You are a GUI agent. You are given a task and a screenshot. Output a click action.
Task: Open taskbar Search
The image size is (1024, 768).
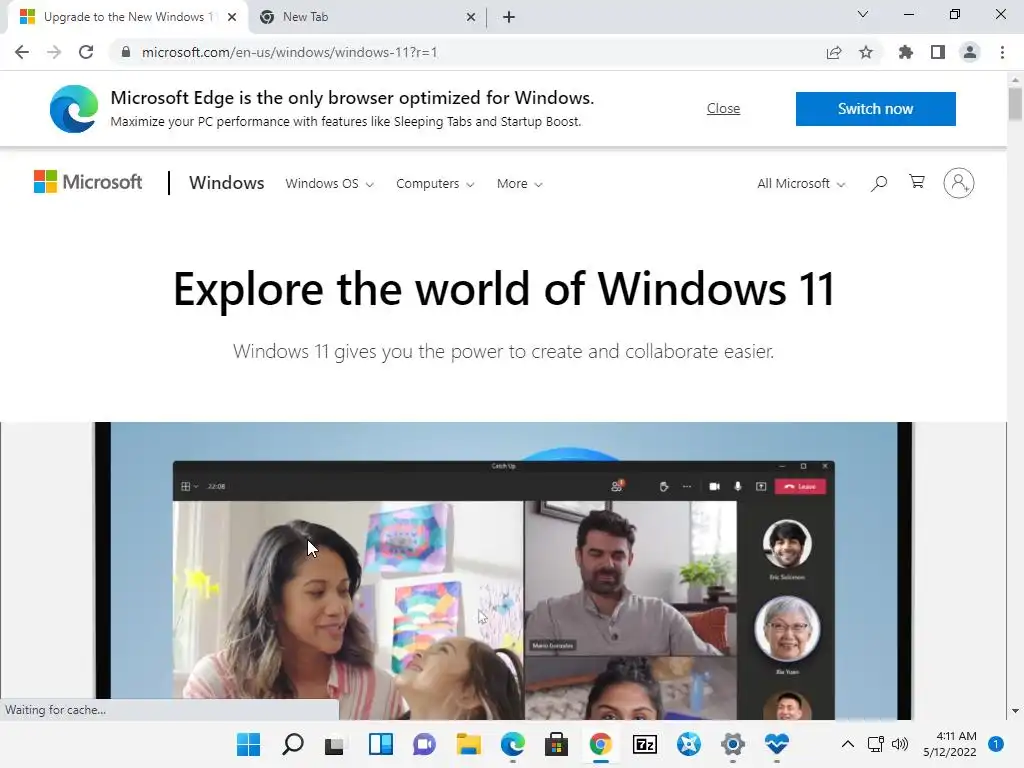click(x=293, y=744)
